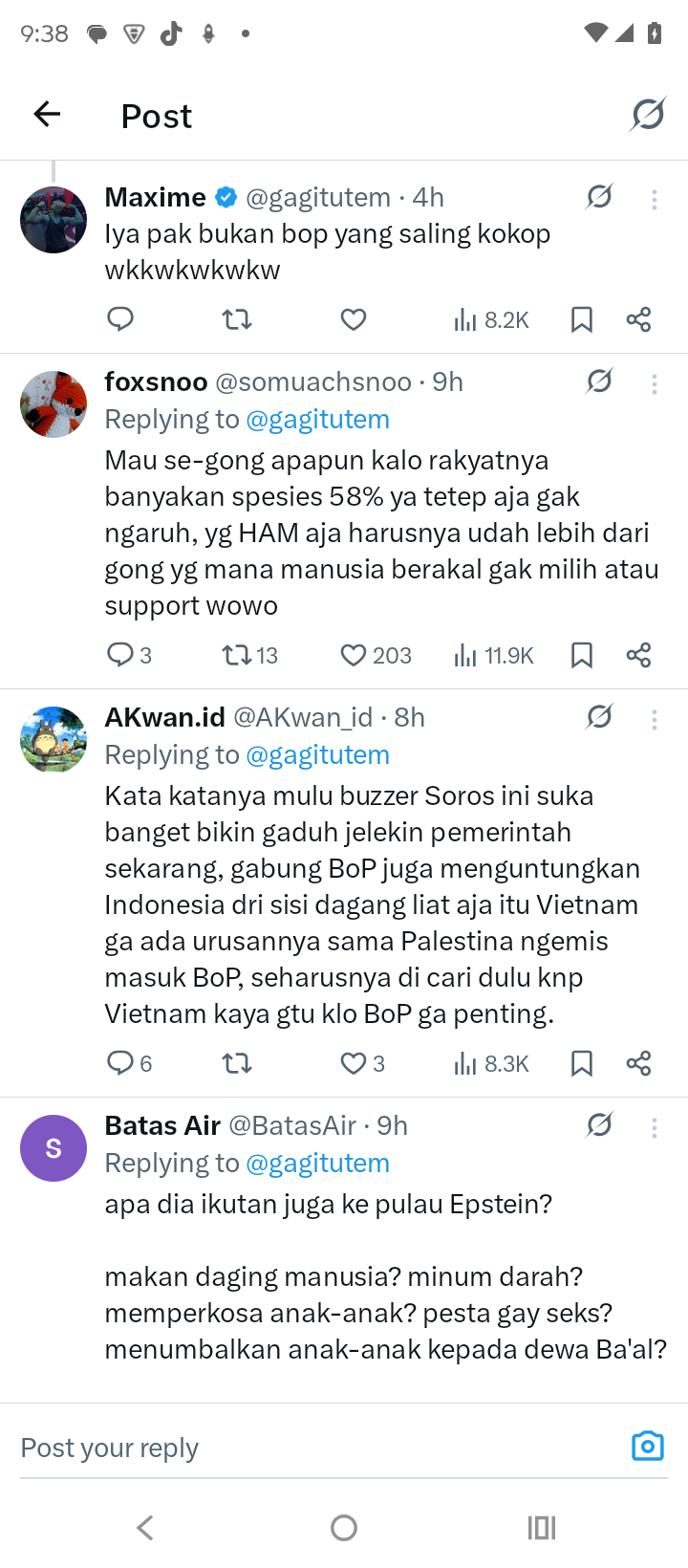The width and height of the screenshot is (688, 1568).
Task: Share the AKwan.id reply
Action: 638,1063
